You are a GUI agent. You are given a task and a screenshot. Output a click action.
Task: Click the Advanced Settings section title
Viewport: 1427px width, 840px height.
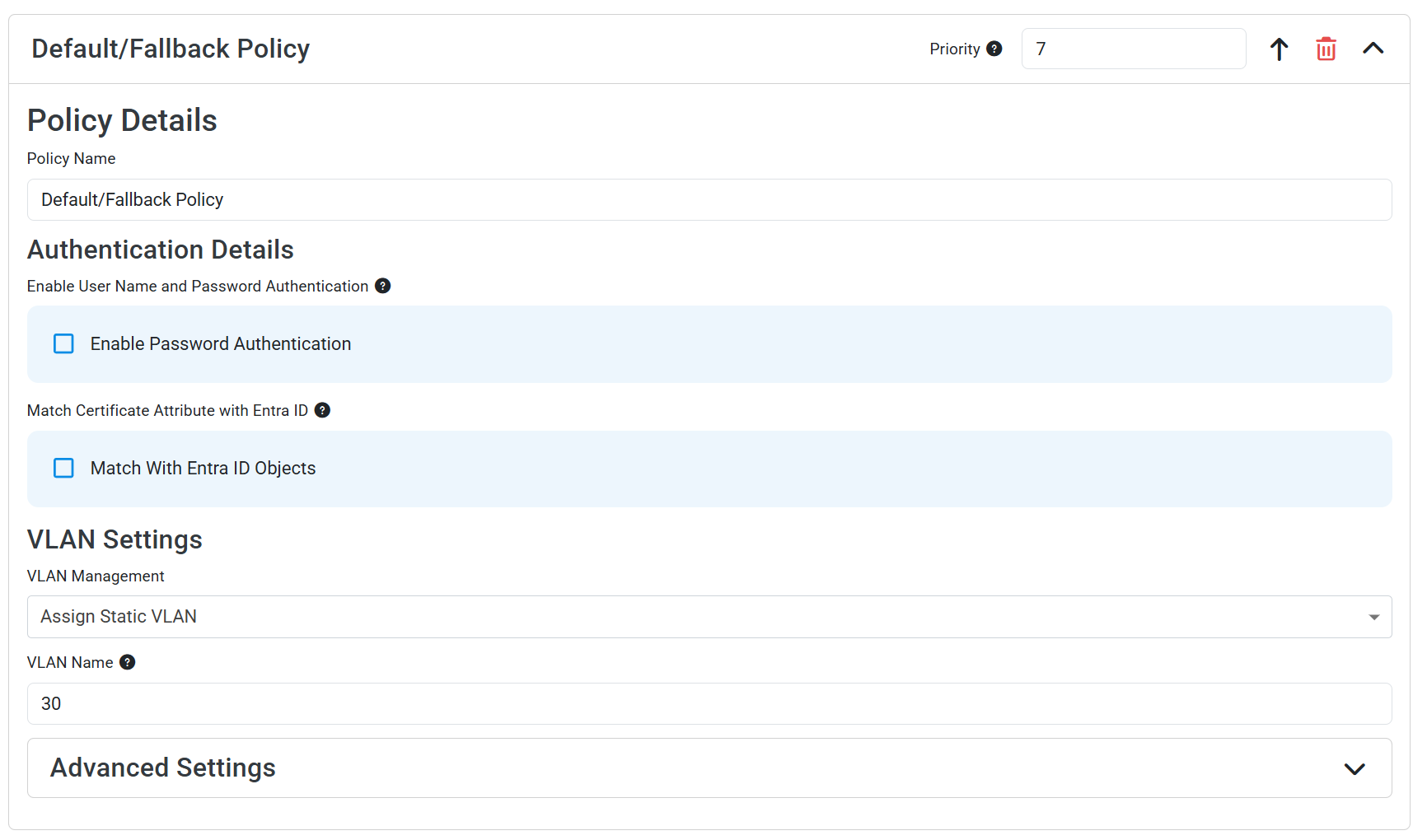point(163,768)
